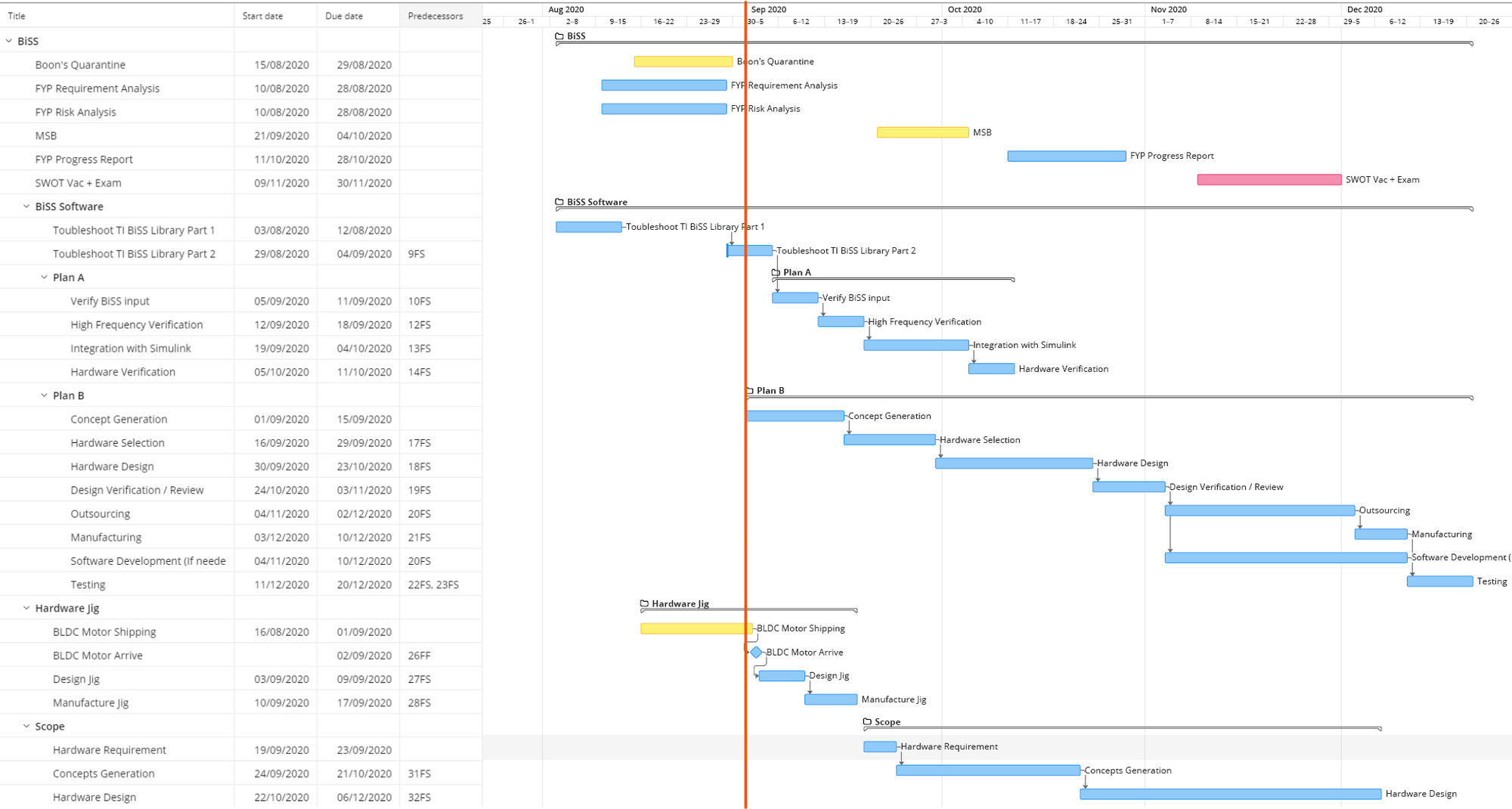Image resolution: width=1512 pixels, height=809 pixels.
Task: Click the Predecessors column header
Action: click(435, 16)
